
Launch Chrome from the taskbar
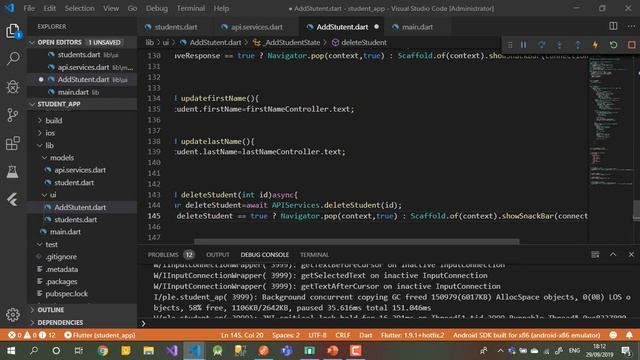point(103,351)
